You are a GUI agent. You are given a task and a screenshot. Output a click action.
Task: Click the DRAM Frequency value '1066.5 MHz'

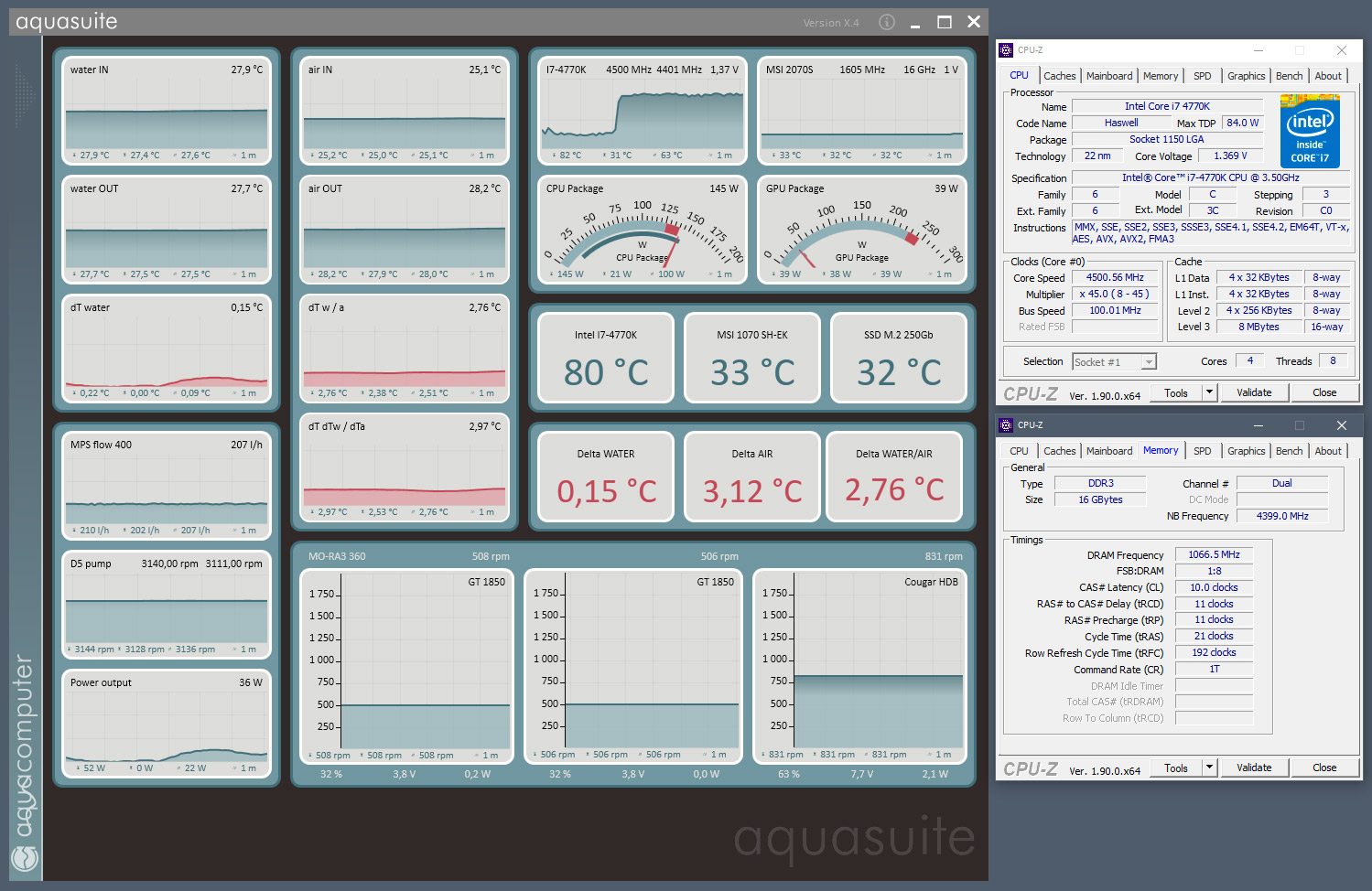point(1214,554)
